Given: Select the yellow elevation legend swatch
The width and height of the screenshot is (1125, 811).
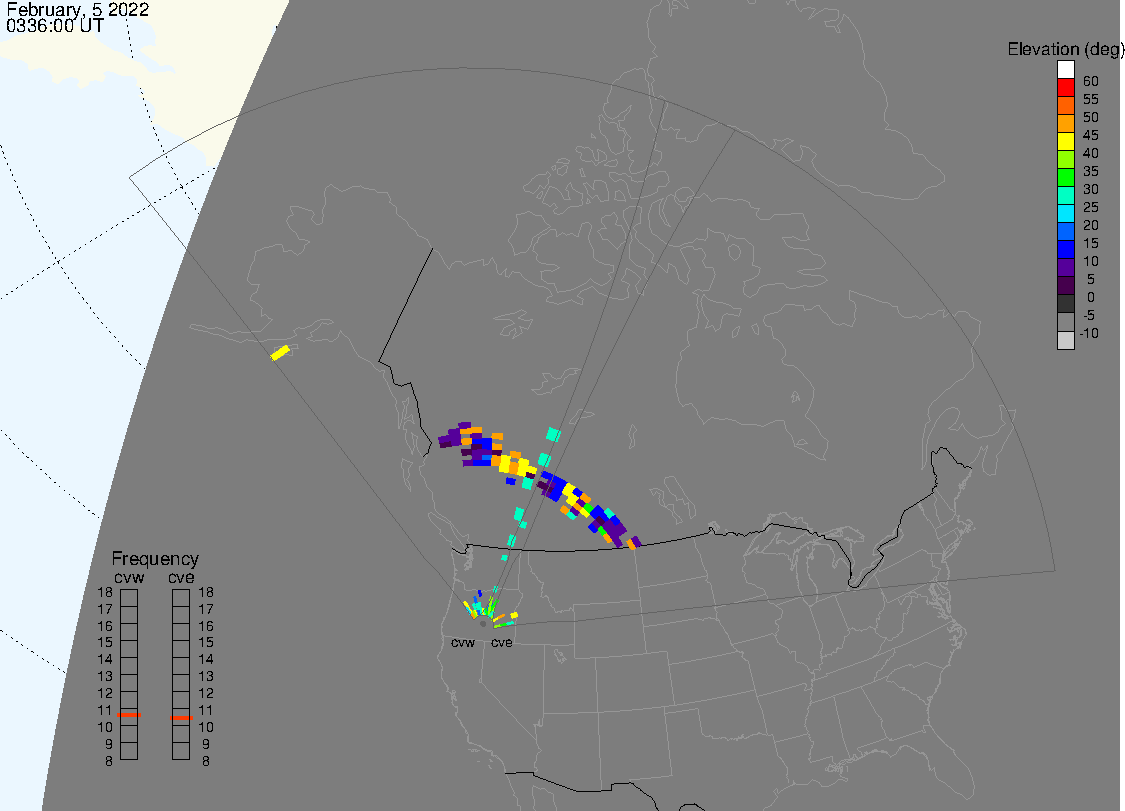Looking at the screenshot, I should click(x=1065, y=141).
